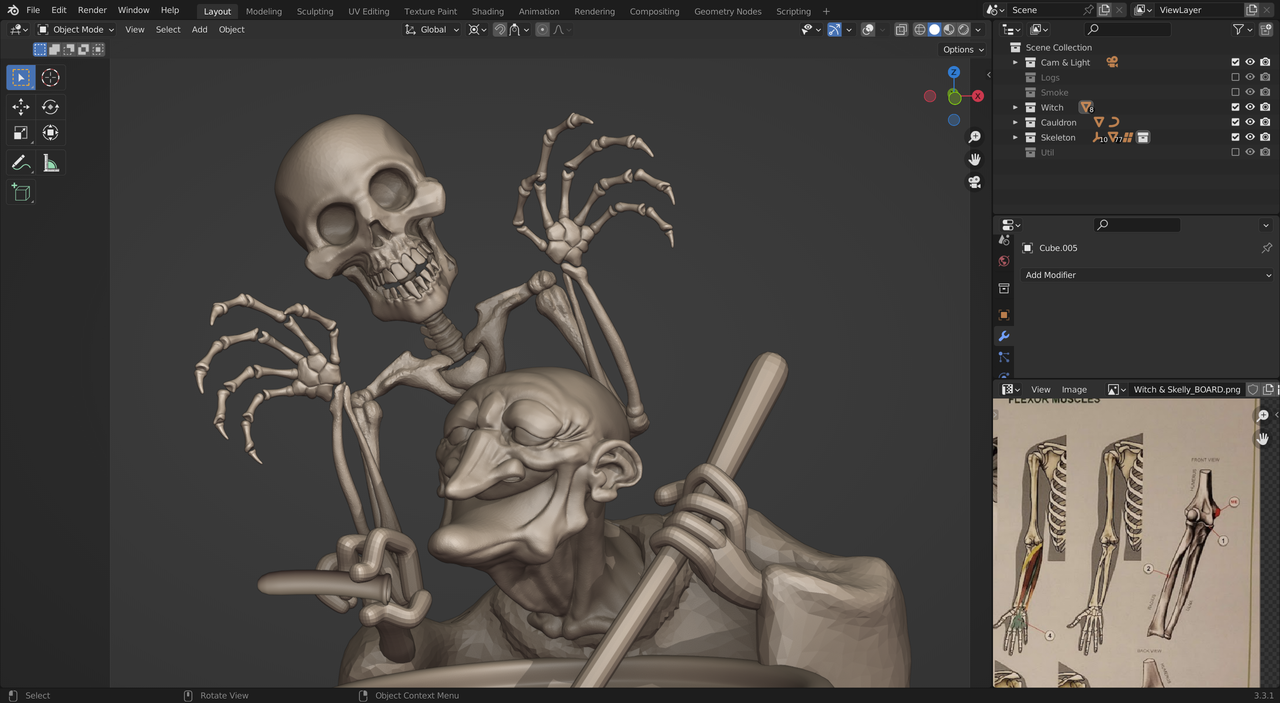Select the Measure tool

pos(50,163)
